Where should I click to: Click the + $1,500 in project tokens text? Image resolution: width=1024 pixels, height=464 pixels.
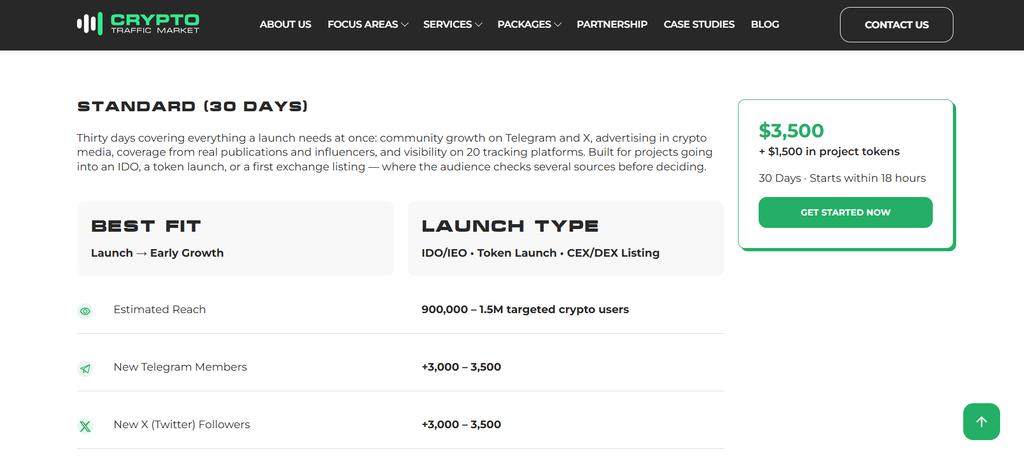(829, 152)
